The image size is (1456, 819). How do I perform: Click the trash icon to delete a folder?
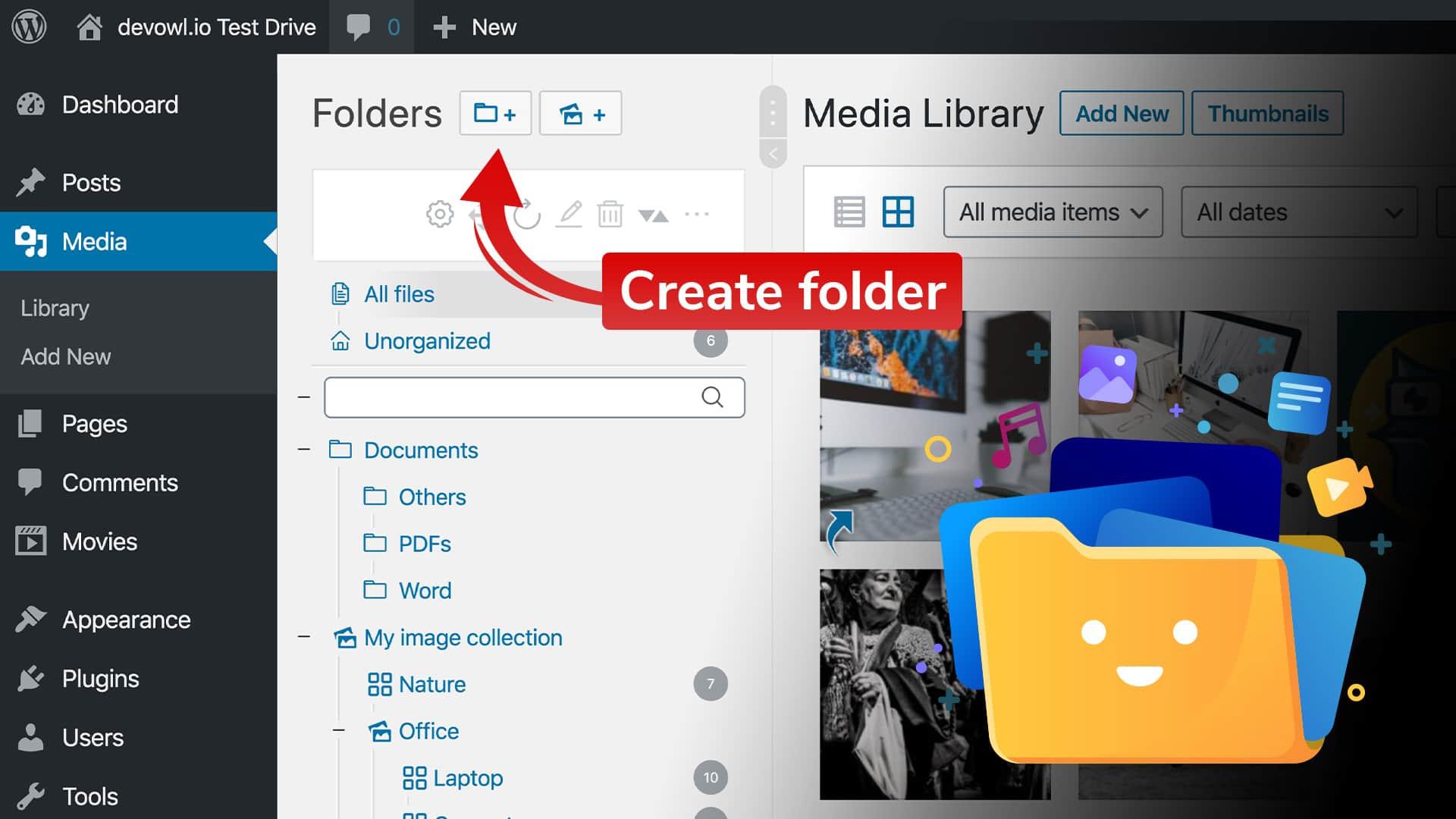tap(610, 215)
